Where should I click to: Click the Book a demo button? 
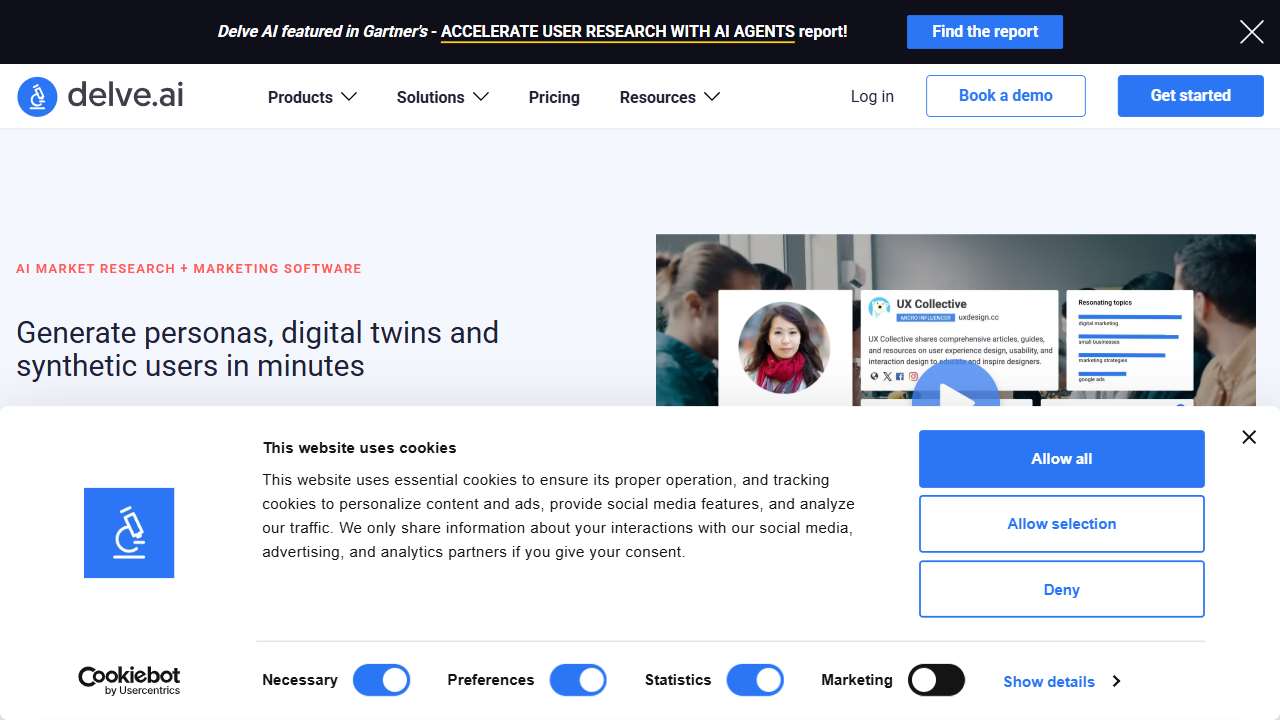coord(1005,96)
